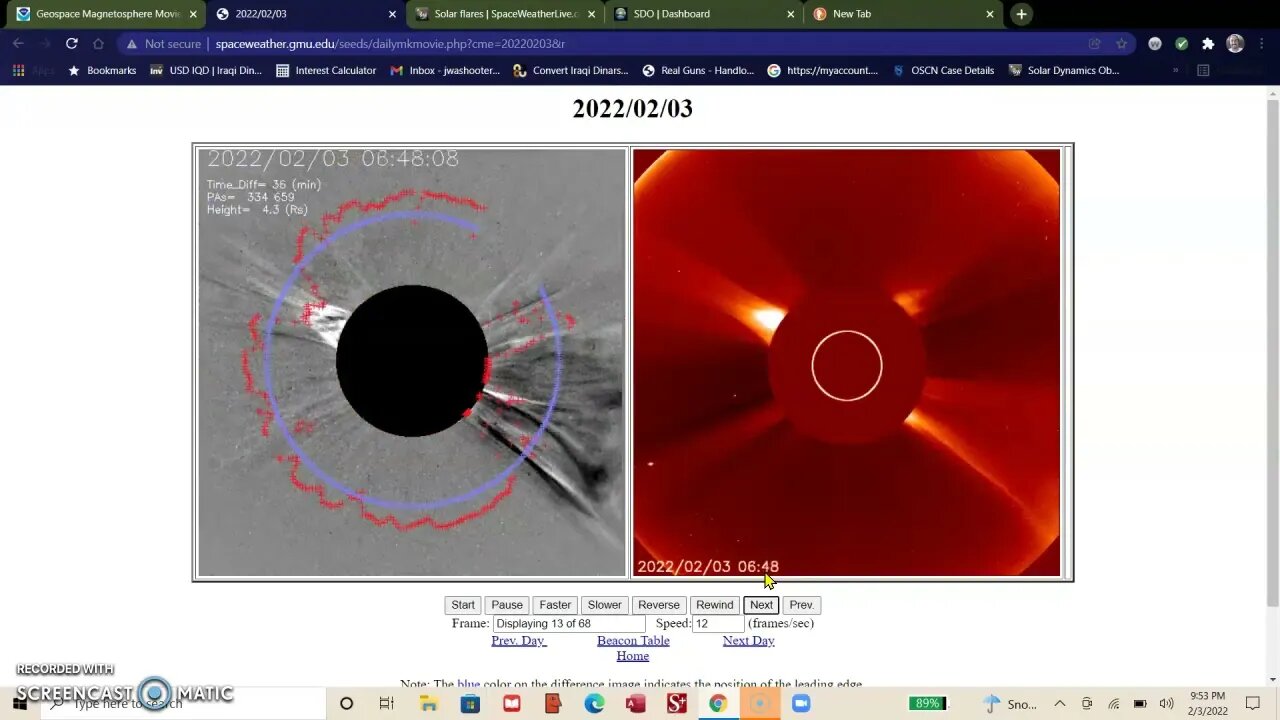Close the SDO Dashboard tab
This screenshot has width=1280, height=720.
(790, 14)
